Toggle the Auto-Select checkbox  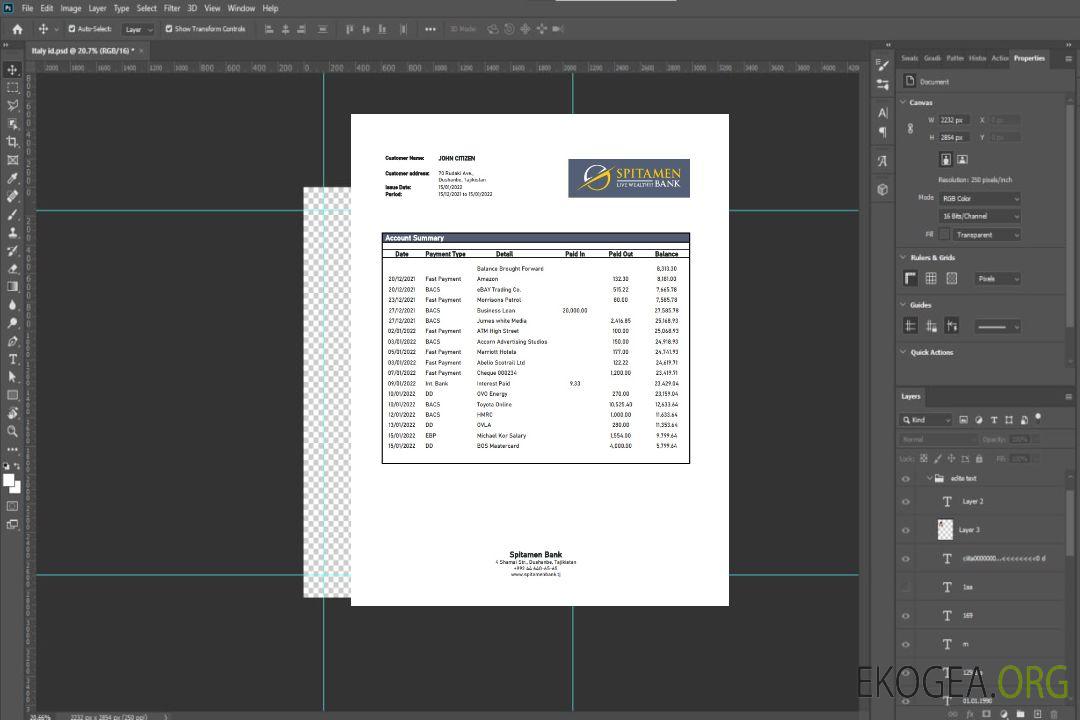[70, 29]
